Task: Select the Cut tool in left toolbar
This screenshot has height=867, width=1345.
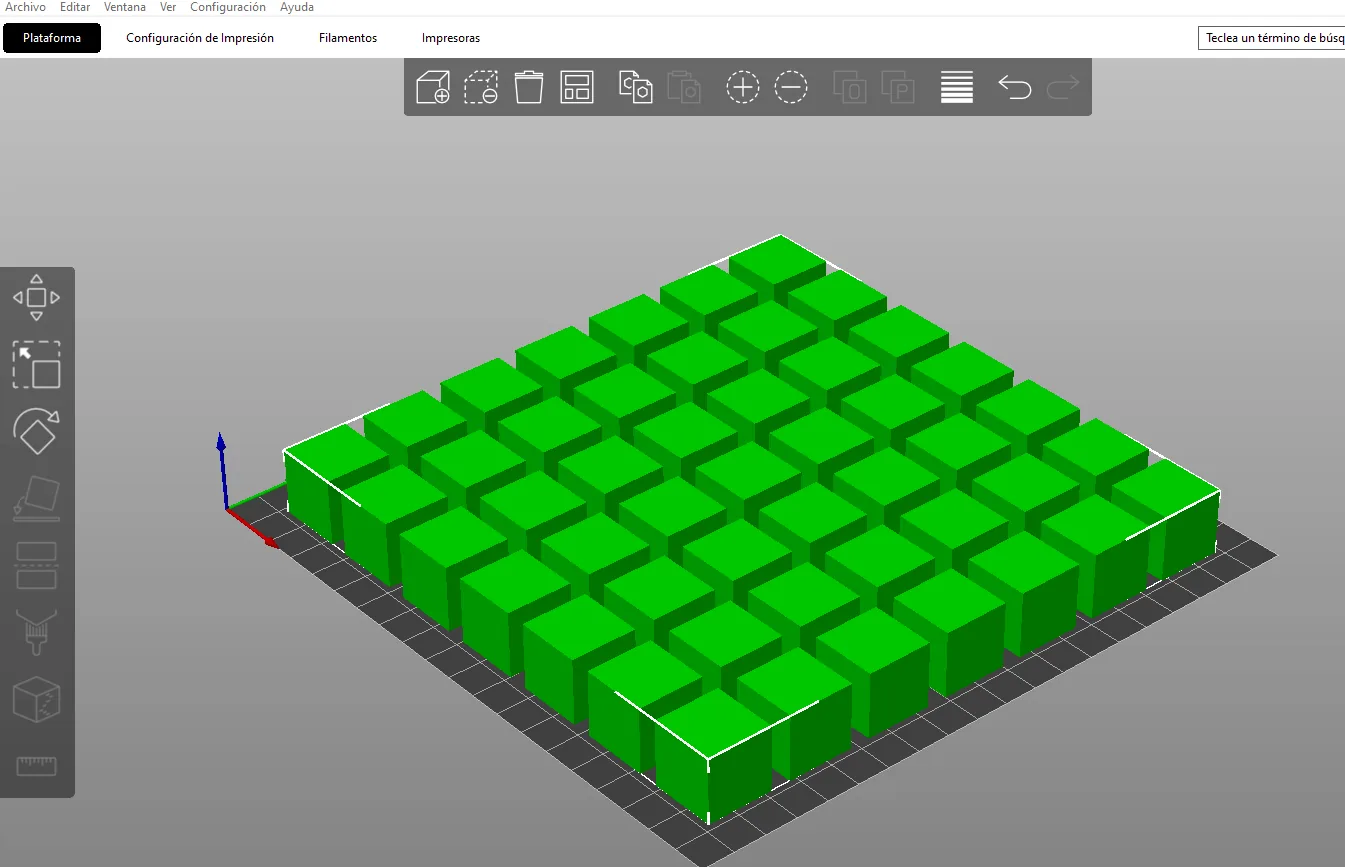Action: pos(36,565)
